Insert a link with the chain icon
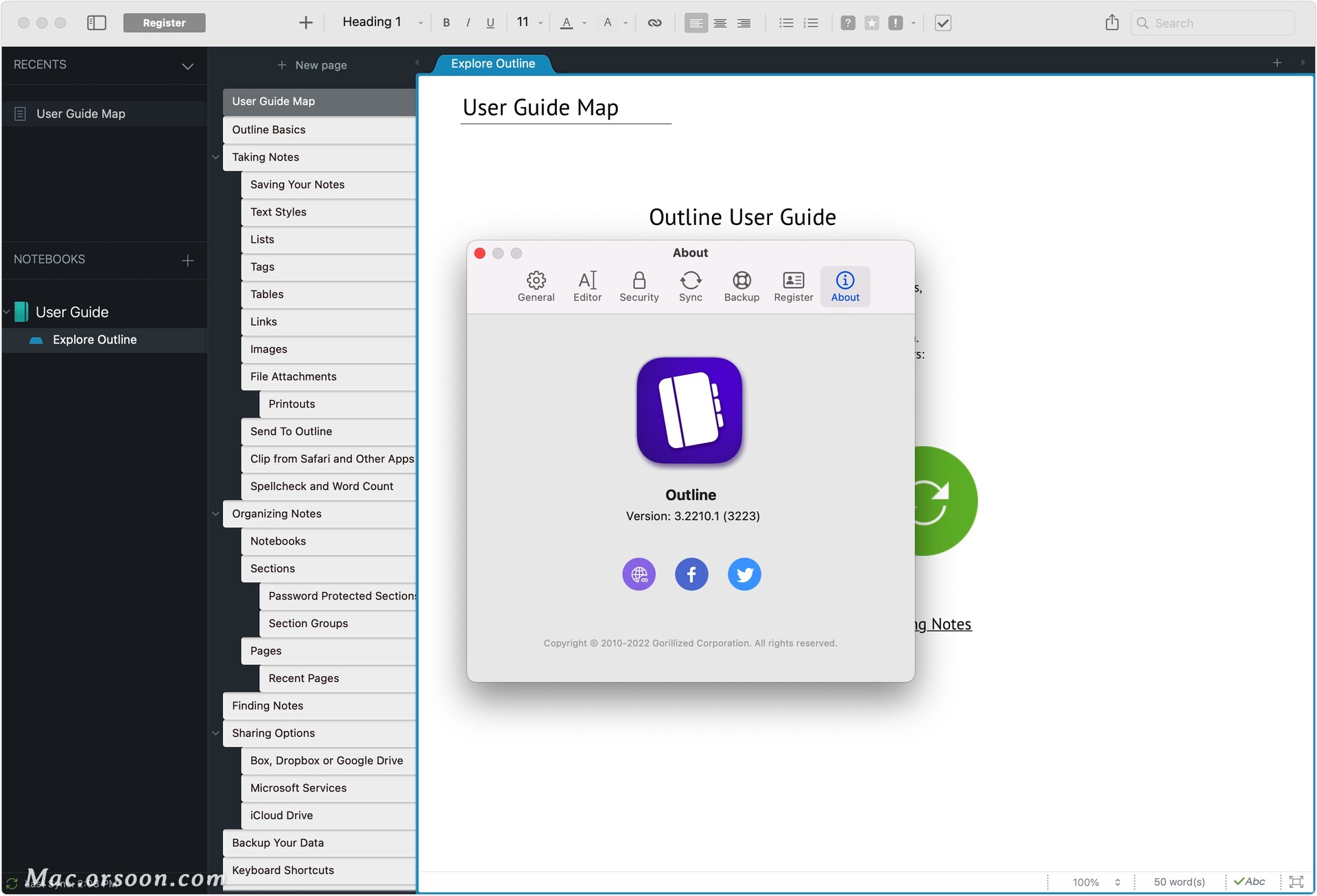This screenshot has height=896, width=1317. 654,23
